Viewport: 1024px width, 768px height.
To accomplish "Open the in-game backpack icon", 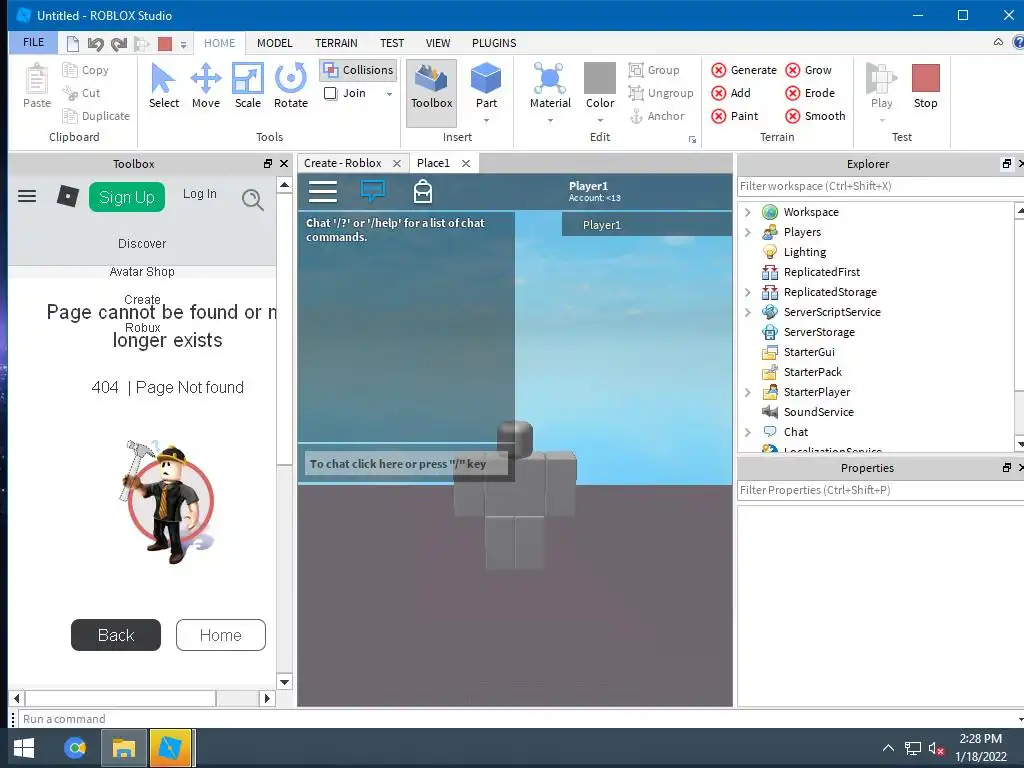I will (x=423, y=191).
